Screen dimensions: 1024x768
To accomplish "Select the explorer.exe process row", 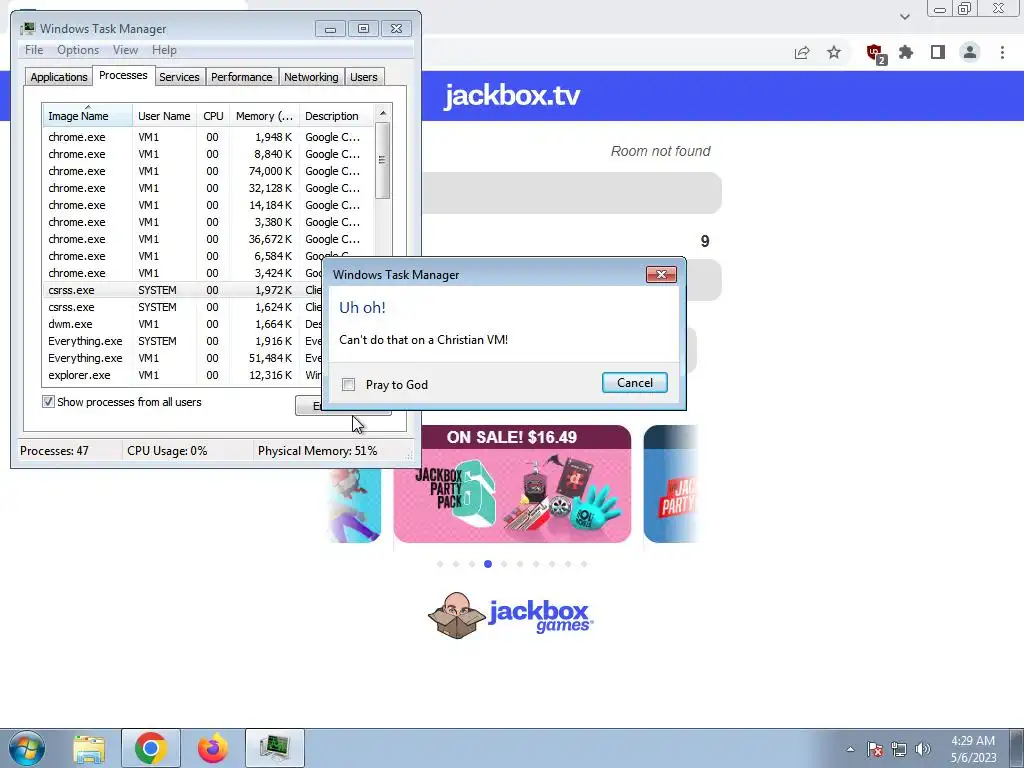I will [183, 375].
